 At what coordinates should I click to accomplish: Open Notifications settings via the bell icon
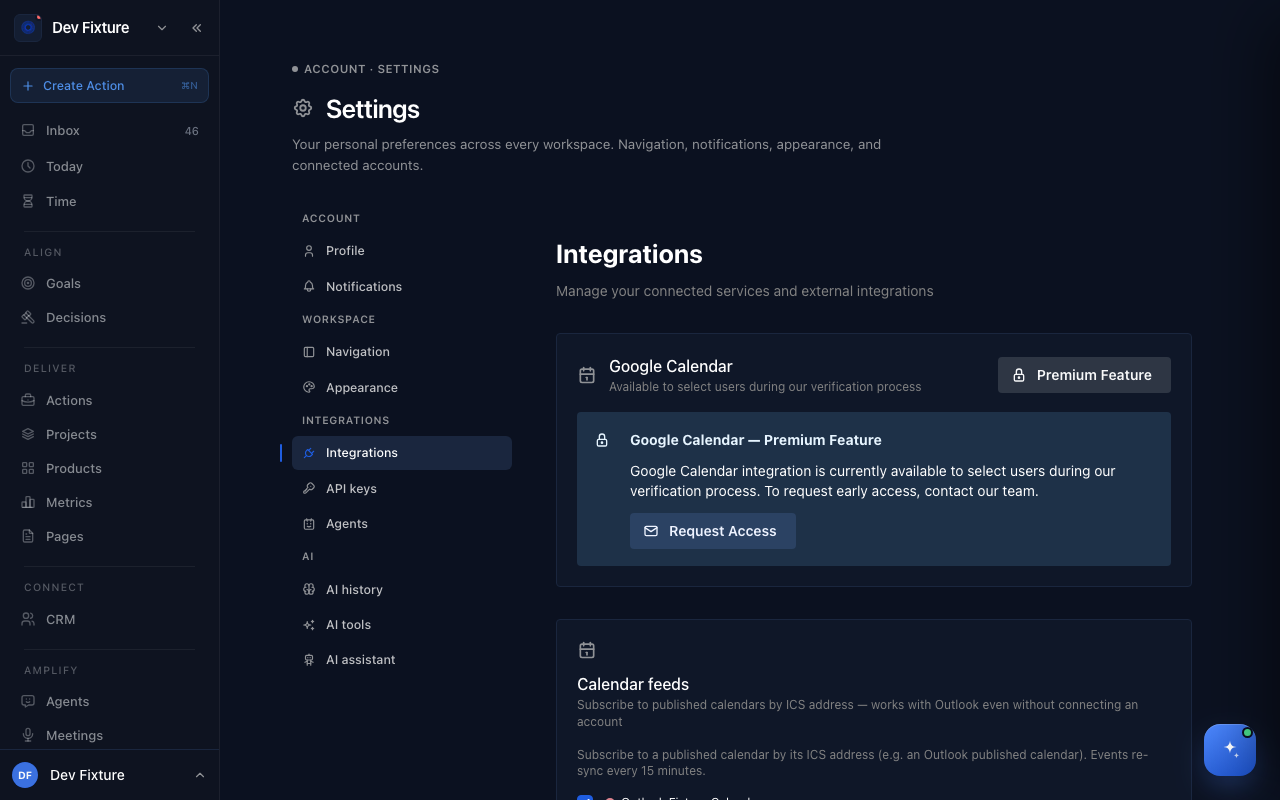[309, 286]
